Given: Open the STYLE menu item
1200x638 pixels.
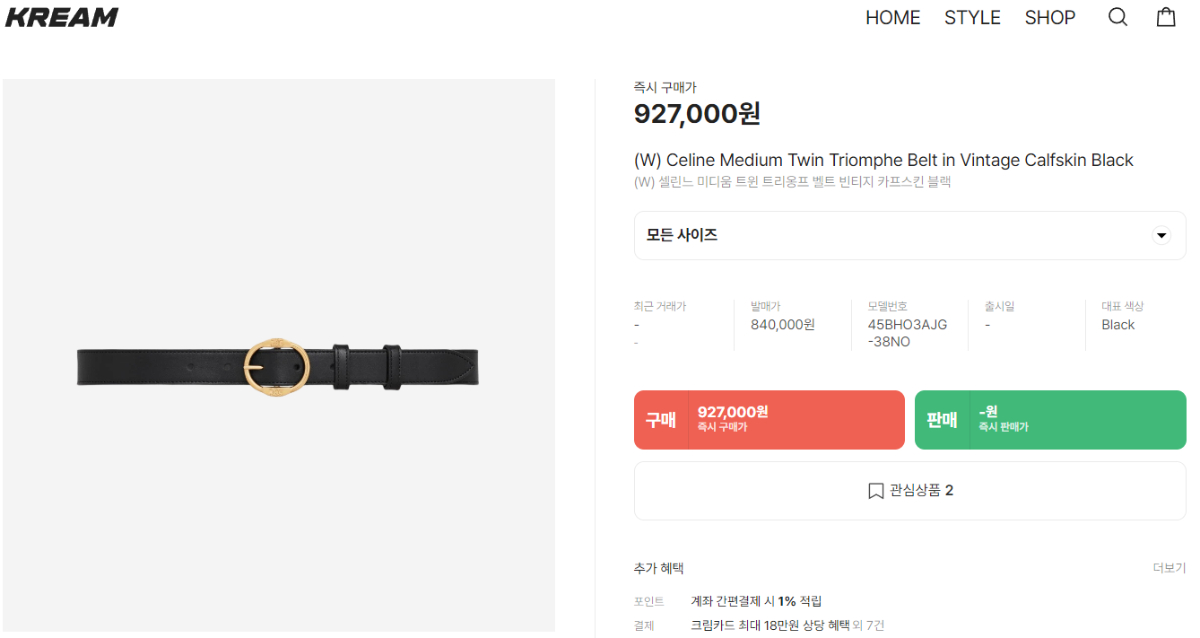Looking at the screenshot, I should pos(972,17).
